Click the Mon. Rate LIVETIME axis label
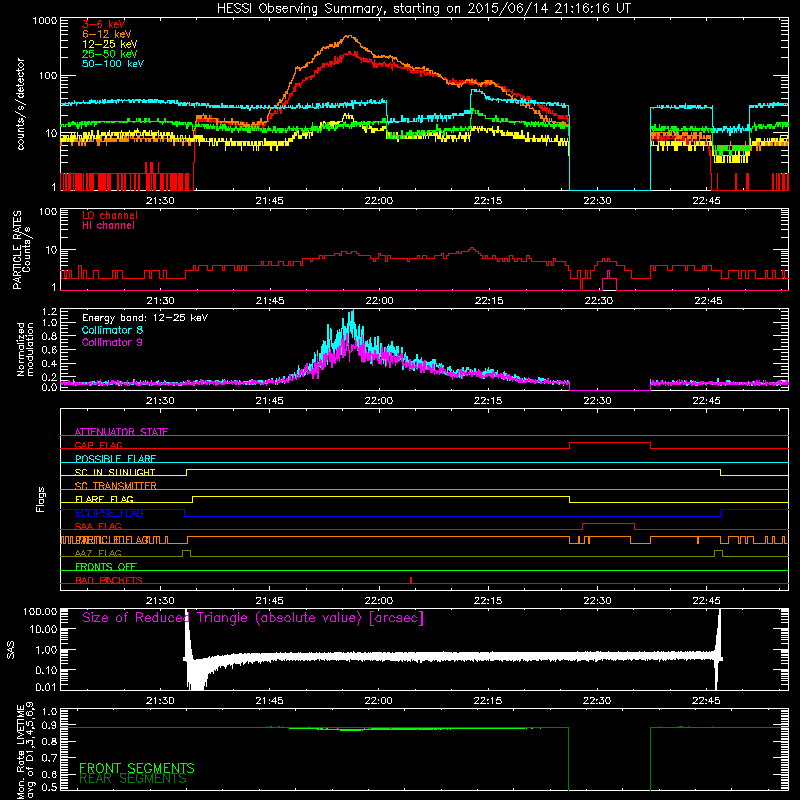 26,750
